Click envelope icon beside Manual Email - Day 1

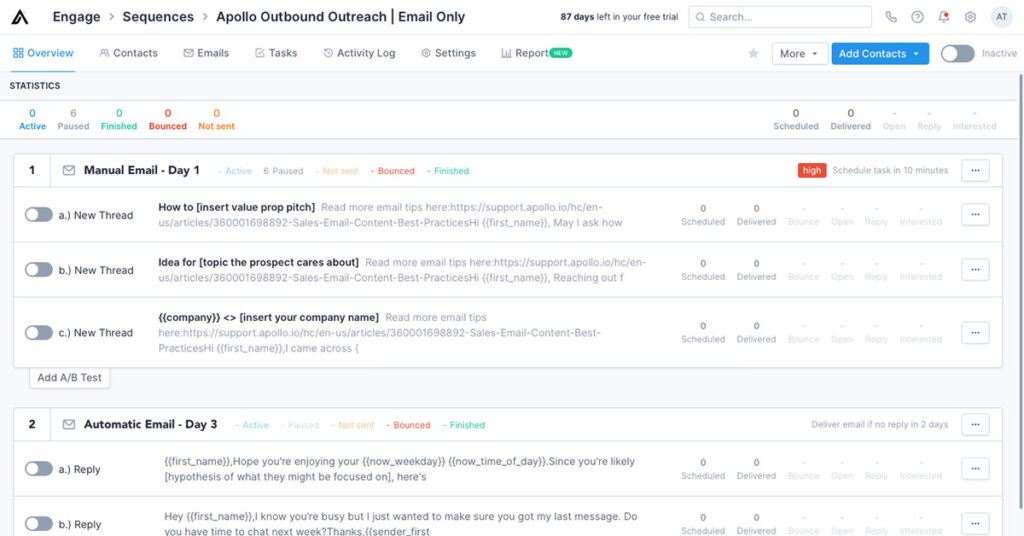click(x=69, y=171)
